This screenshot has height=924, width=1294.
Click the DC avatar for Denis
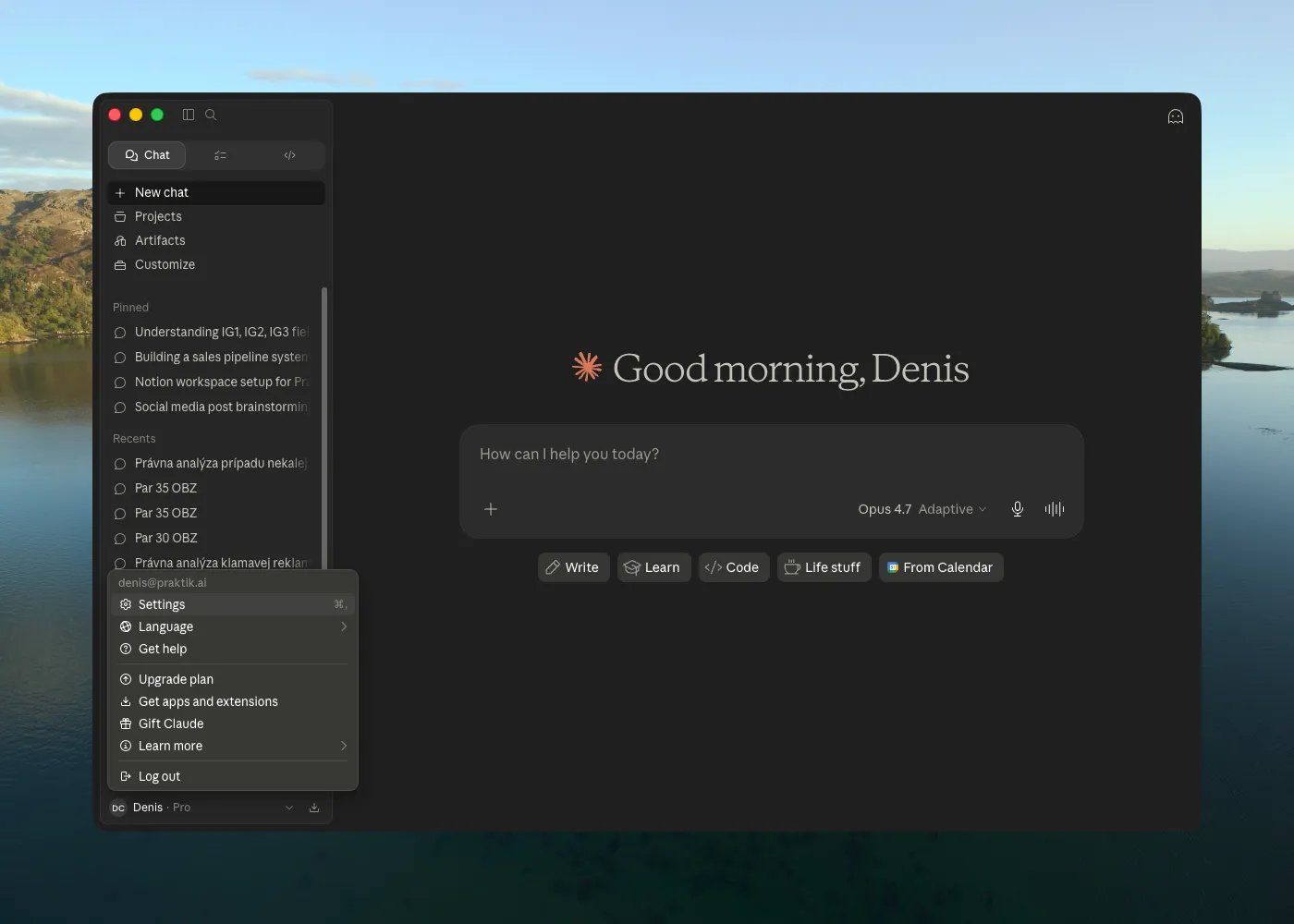[118, 808]
